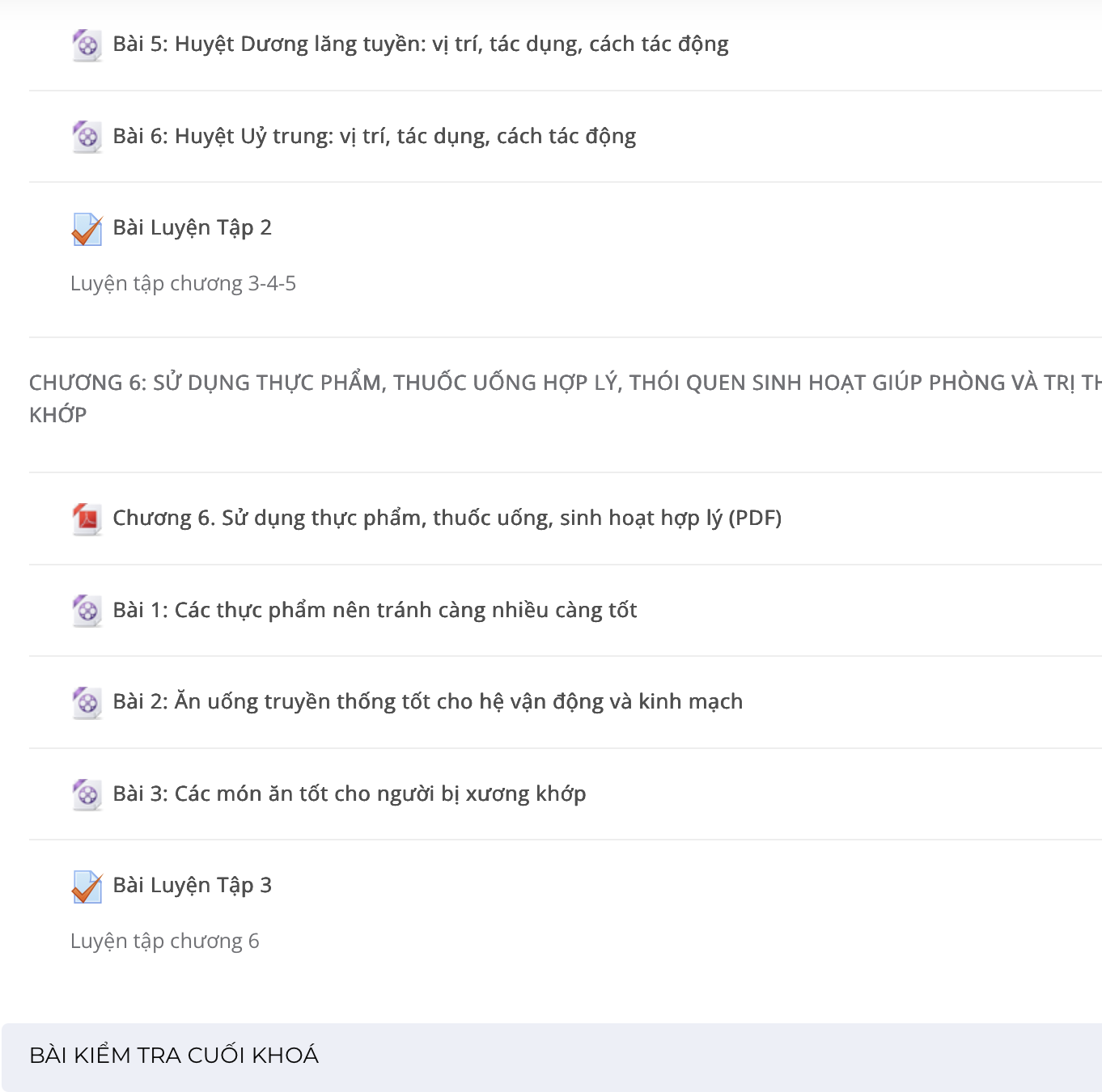Click video icon beside Bài 5 Huyệt Dương lăng tuyền

87,45
